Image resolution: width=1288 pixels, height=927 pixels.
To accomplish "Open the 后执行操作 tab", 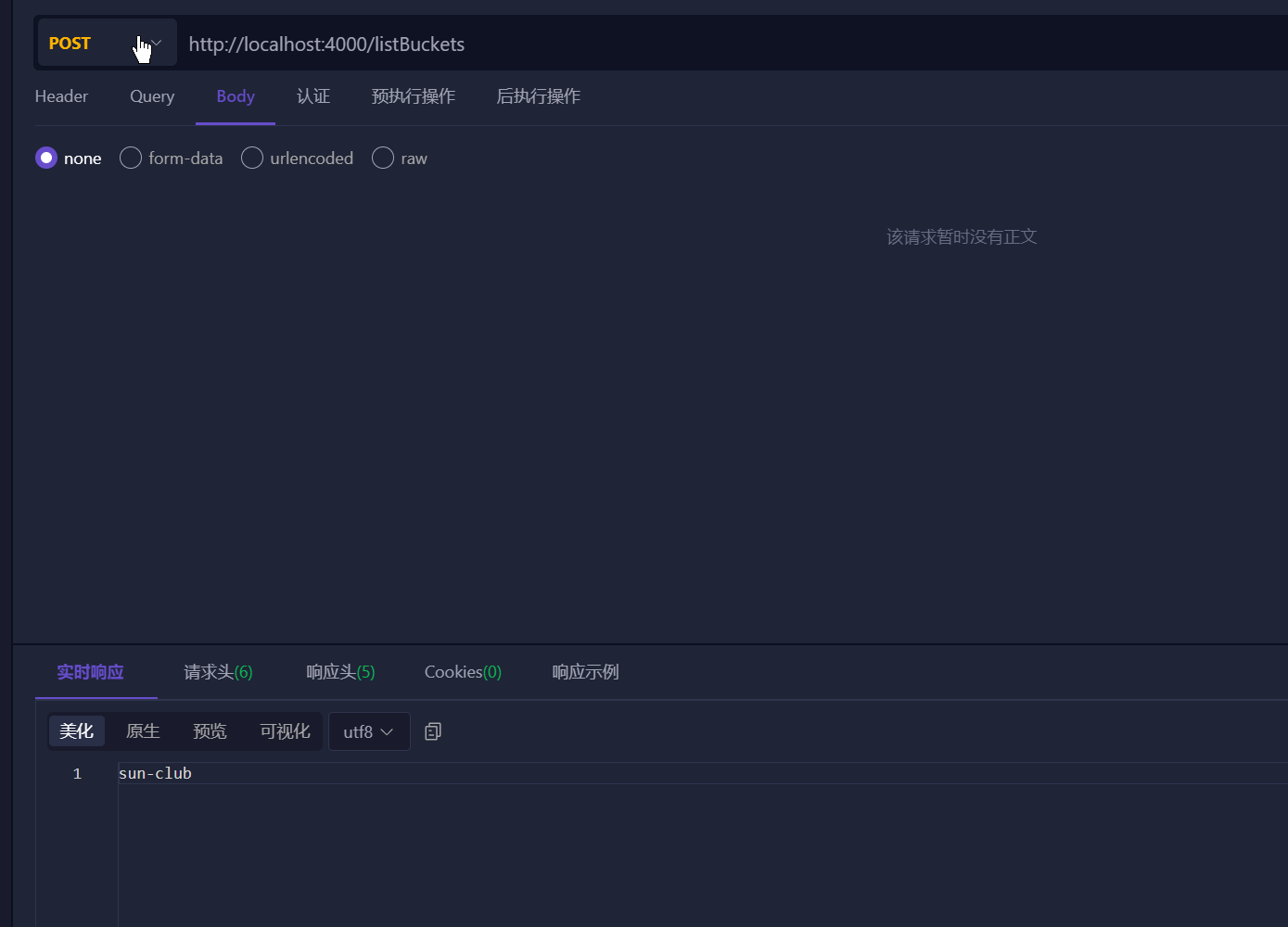I will coord(539,96).
